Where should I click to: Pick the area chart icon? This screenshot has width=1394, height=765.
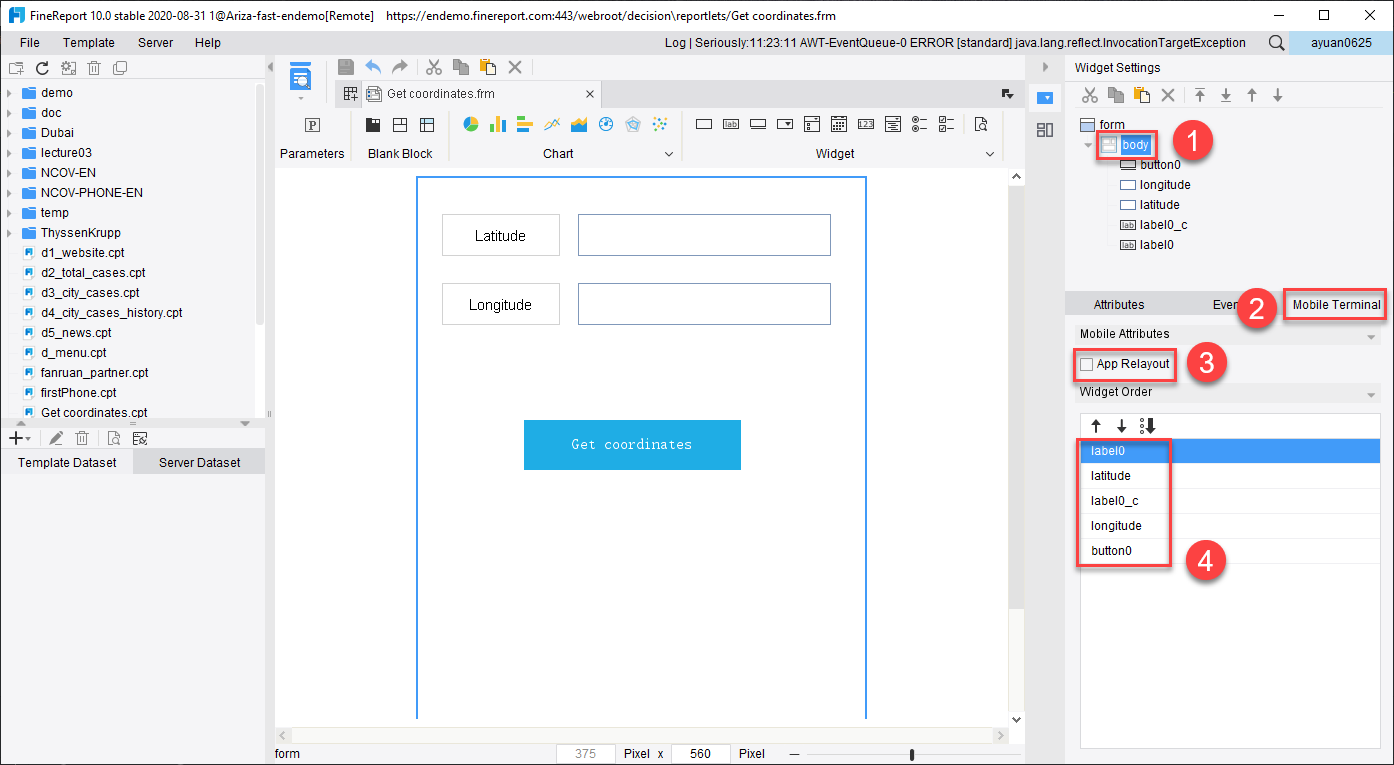tap(579, 124)
